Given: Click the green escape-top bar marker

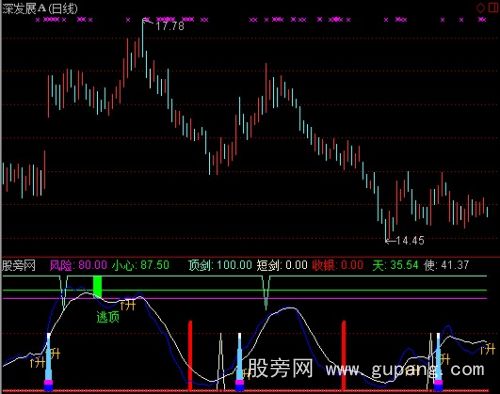Looking at the screenshot, I should [x=97, y=287].
